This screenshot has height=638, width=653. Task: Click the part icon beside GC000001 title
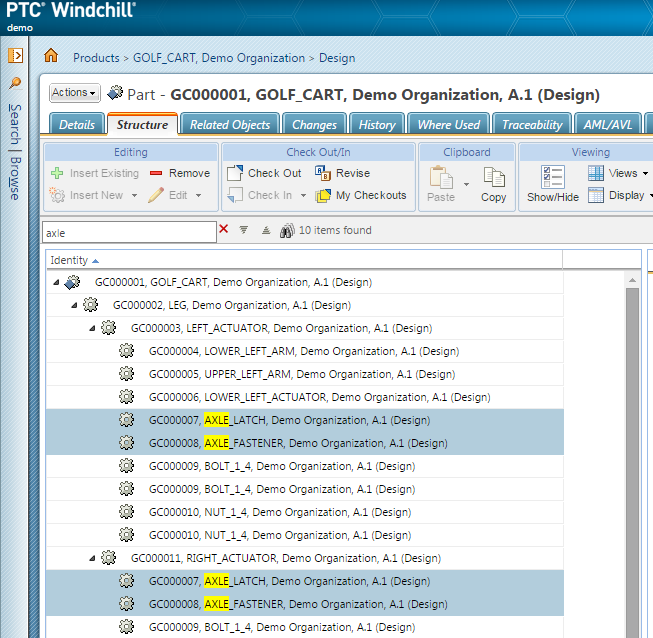pyautogui.click(x=115, y=93)
